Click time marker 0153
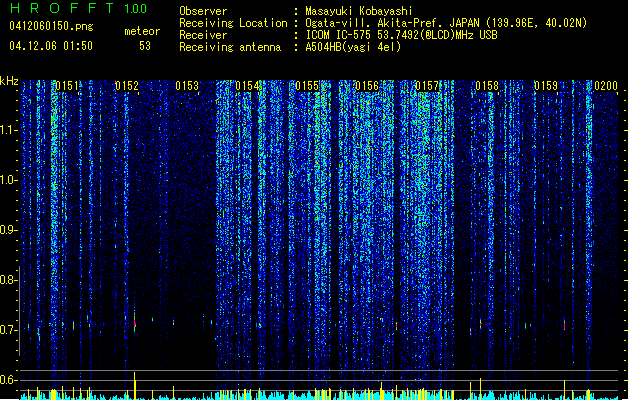The width and height of the screenshot is (629, 400). click(x=187, y=86)
